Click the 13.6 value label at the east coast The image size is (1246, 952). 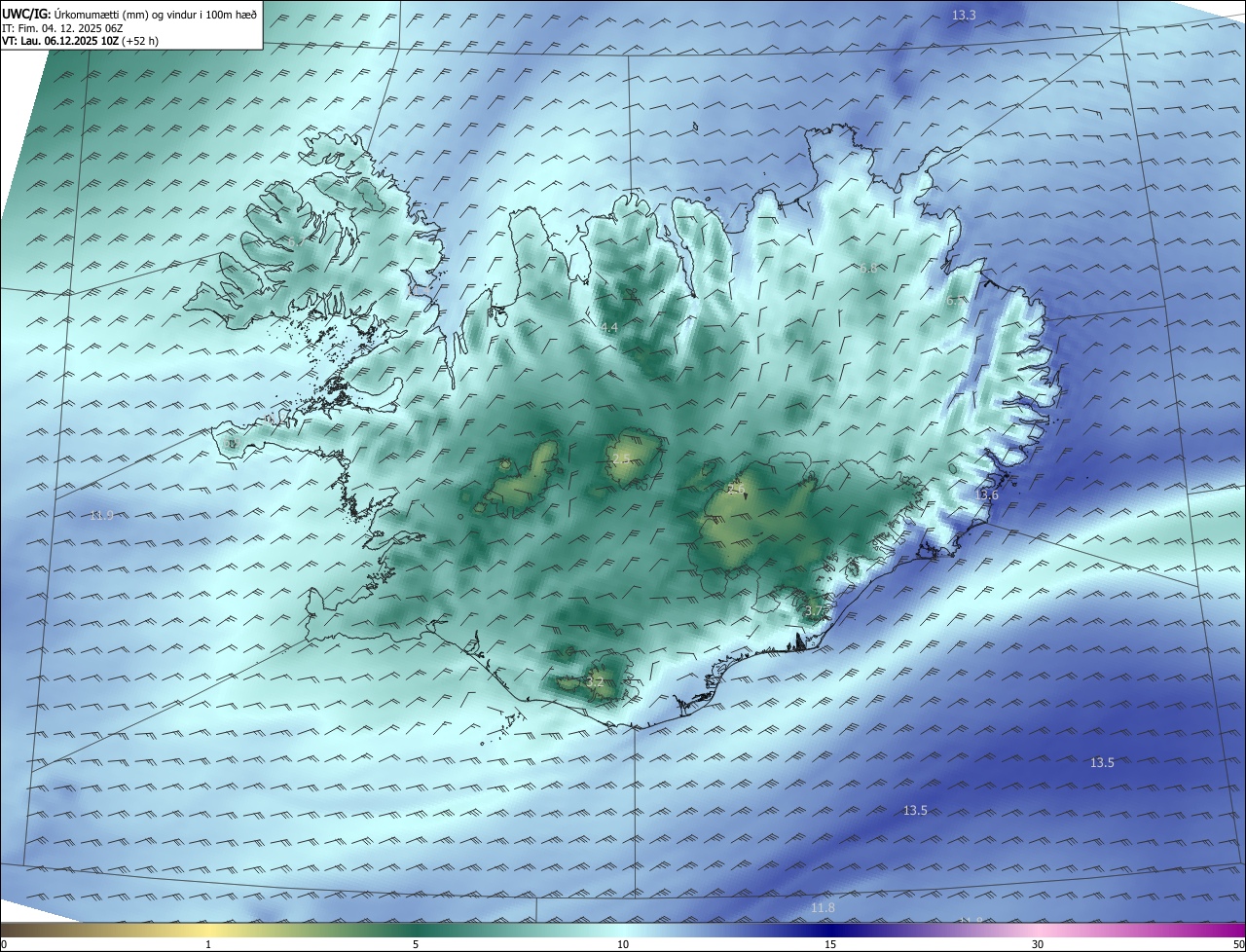987,494
